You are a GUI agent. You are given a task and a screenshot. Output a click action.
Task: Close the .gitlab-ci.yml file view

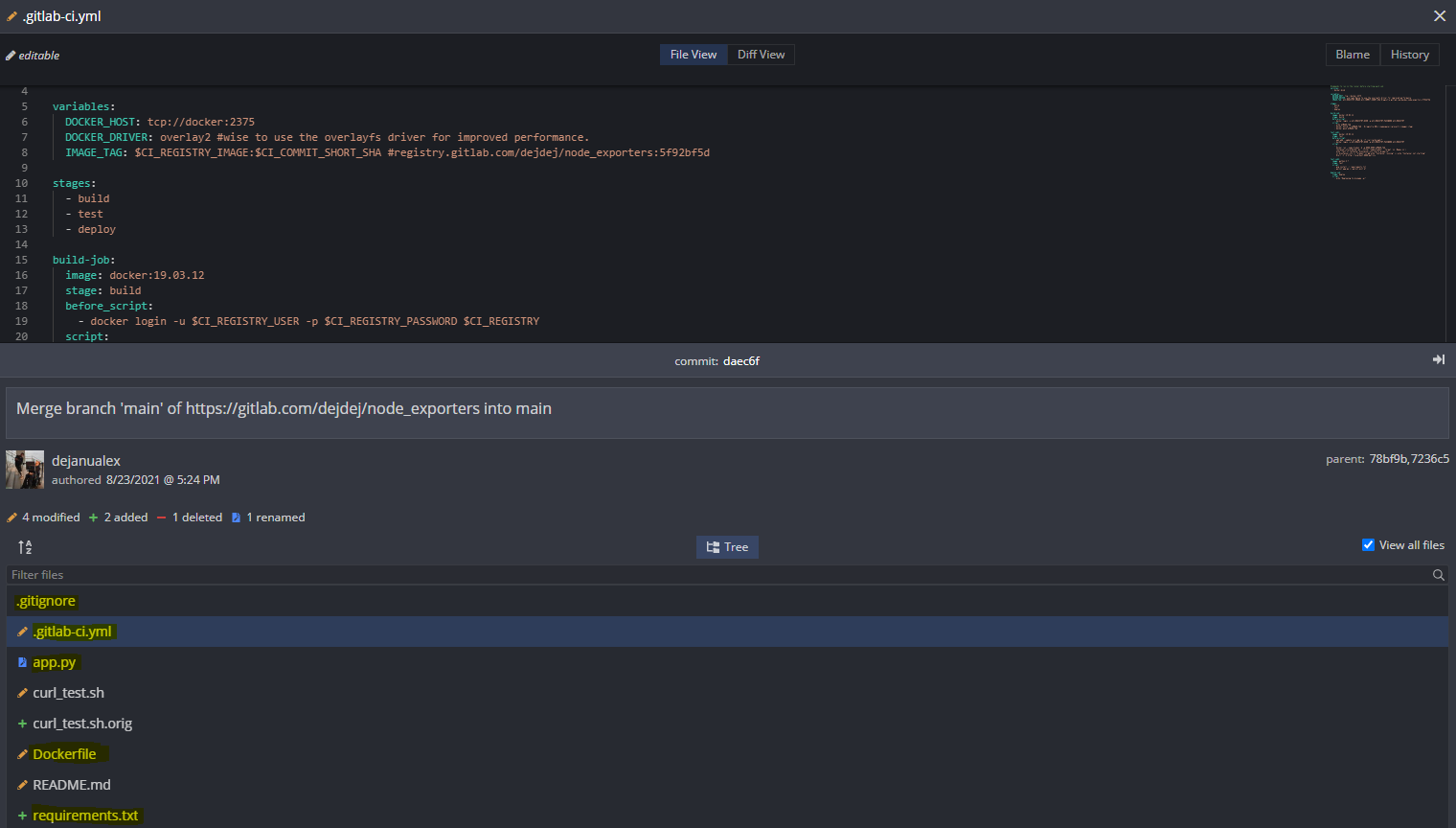[x=1439, y=16]
